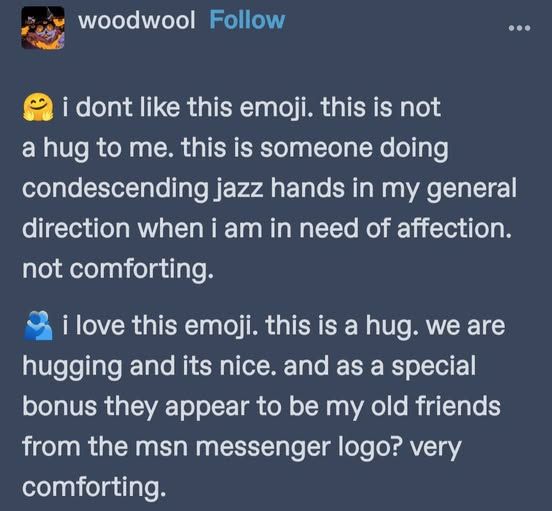Click the word "hugging" in second paragraph

[x=73, y=367]
